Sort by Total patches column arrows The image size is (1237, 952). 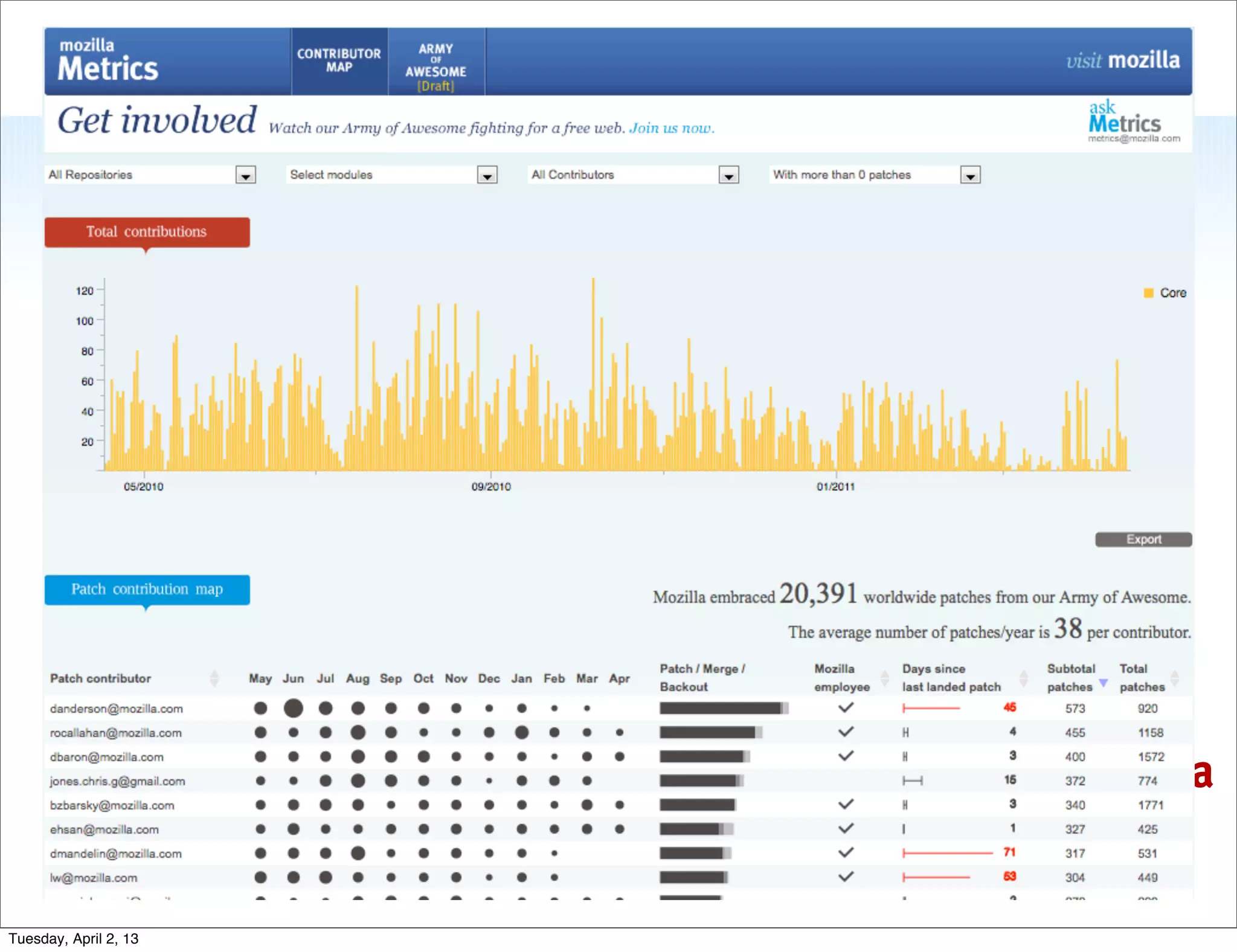pyautogui.click(x=1175, y=678)
